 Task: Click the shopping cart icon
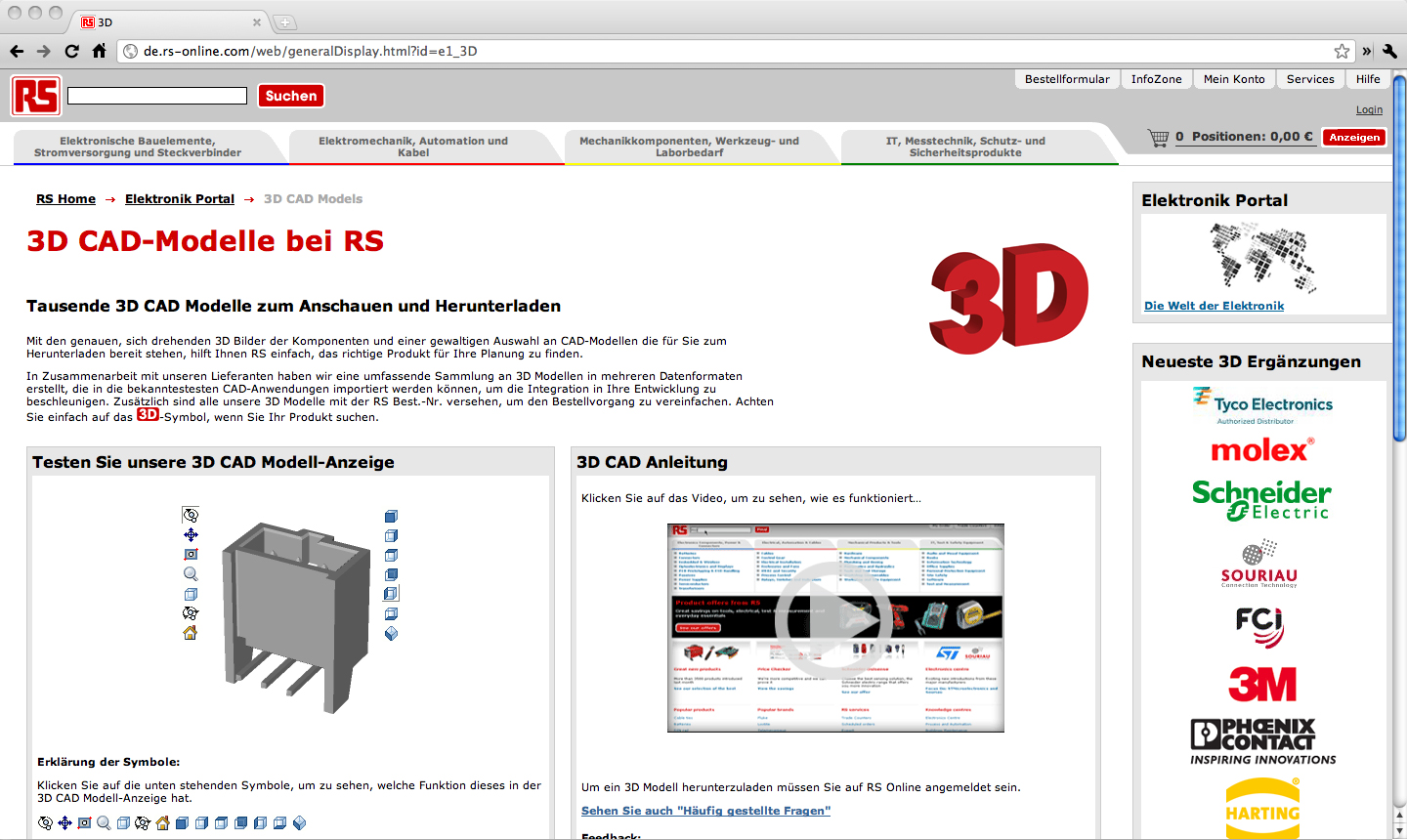point(1159,138)
